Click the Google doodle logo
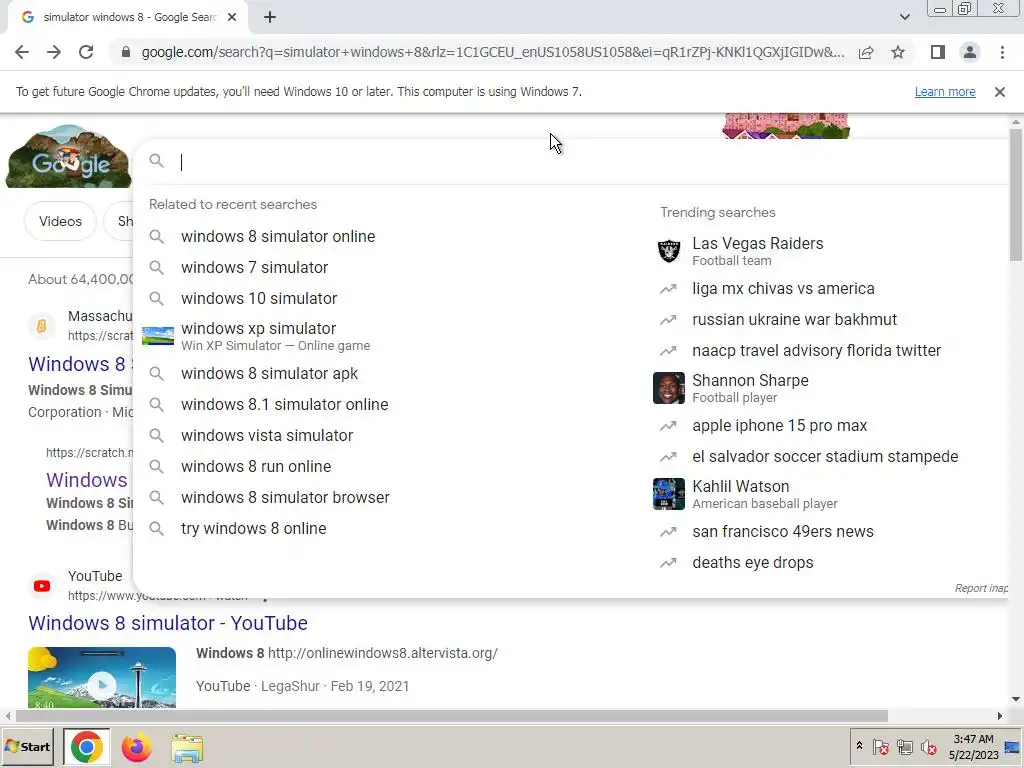 point(68,156)
